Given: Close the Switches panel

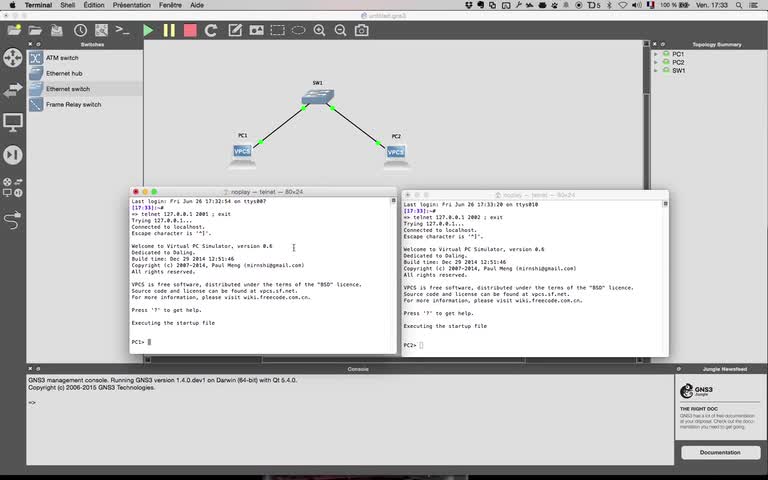Looking at the screenshot, I should pos(30,45).
